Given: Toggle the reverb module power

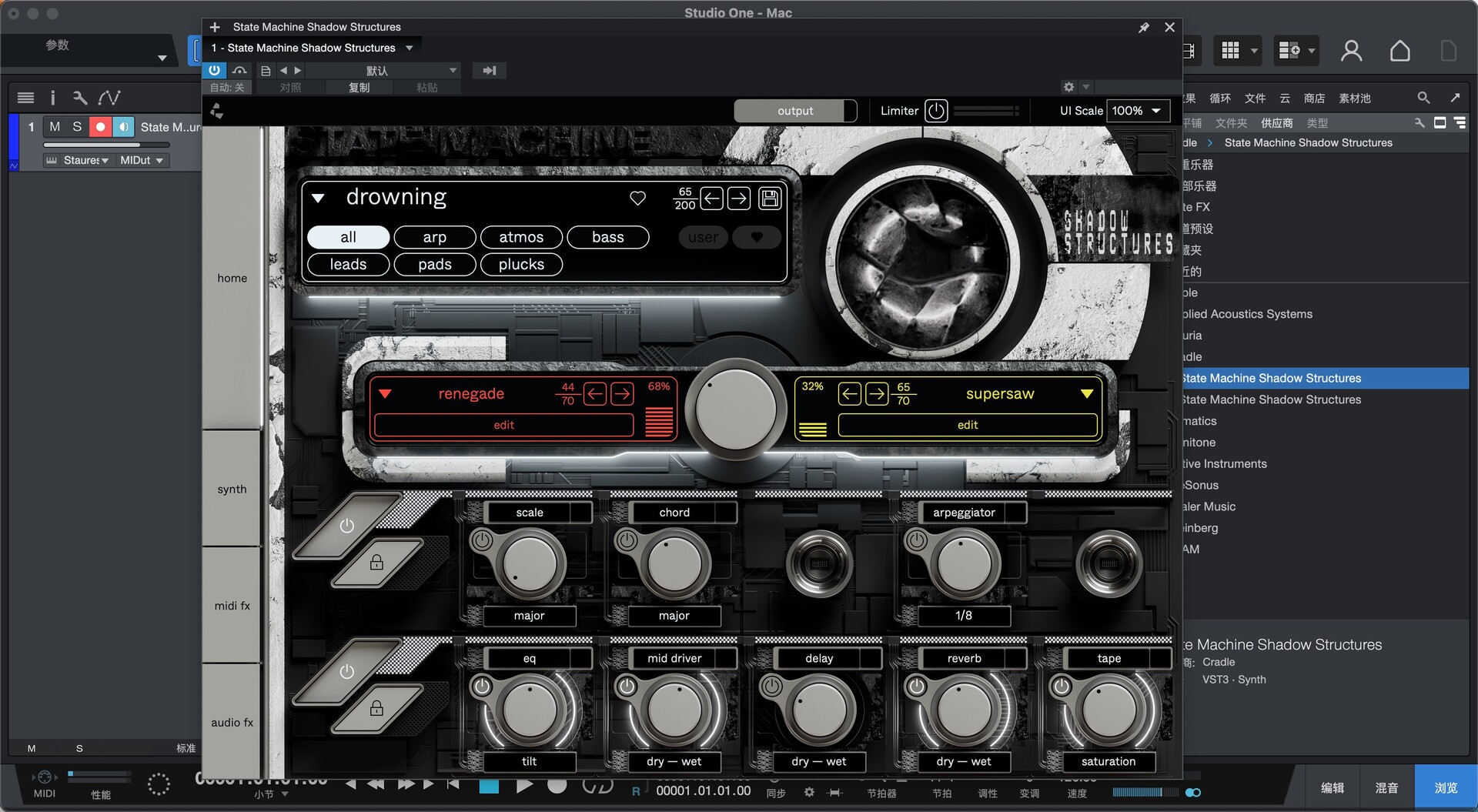Looking at the screenshot, I should 916,686.
